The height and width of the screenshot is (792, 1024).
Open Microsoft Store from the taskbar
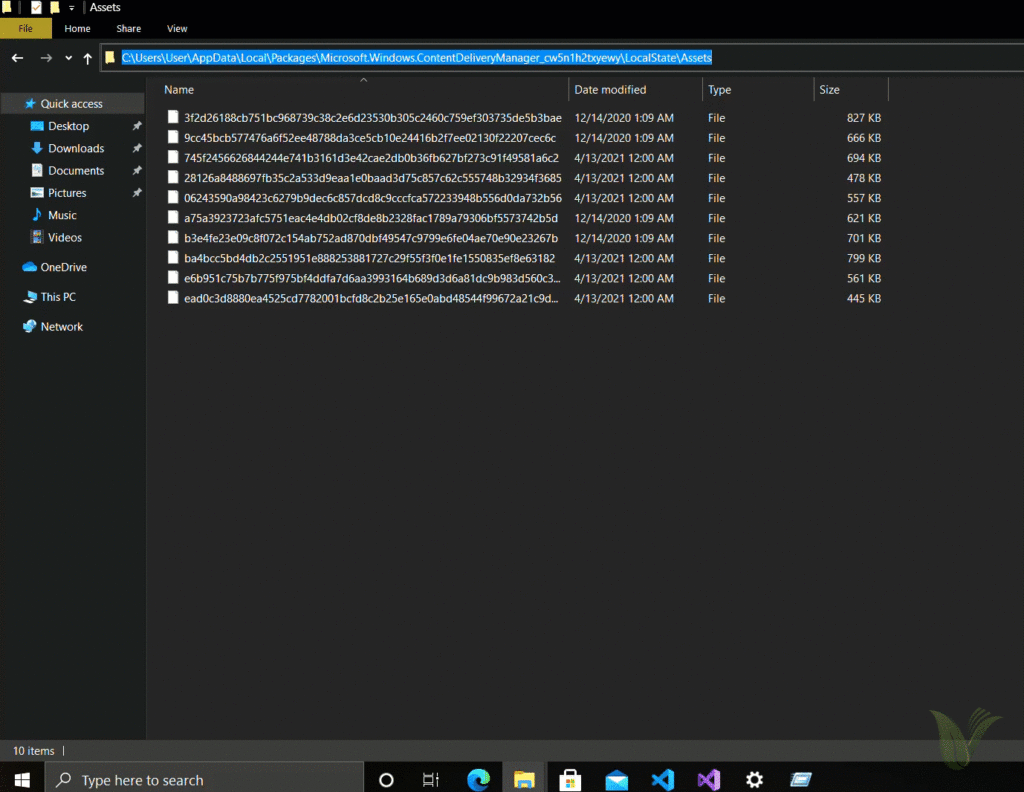pyautogui.click(x=570, y=780)
